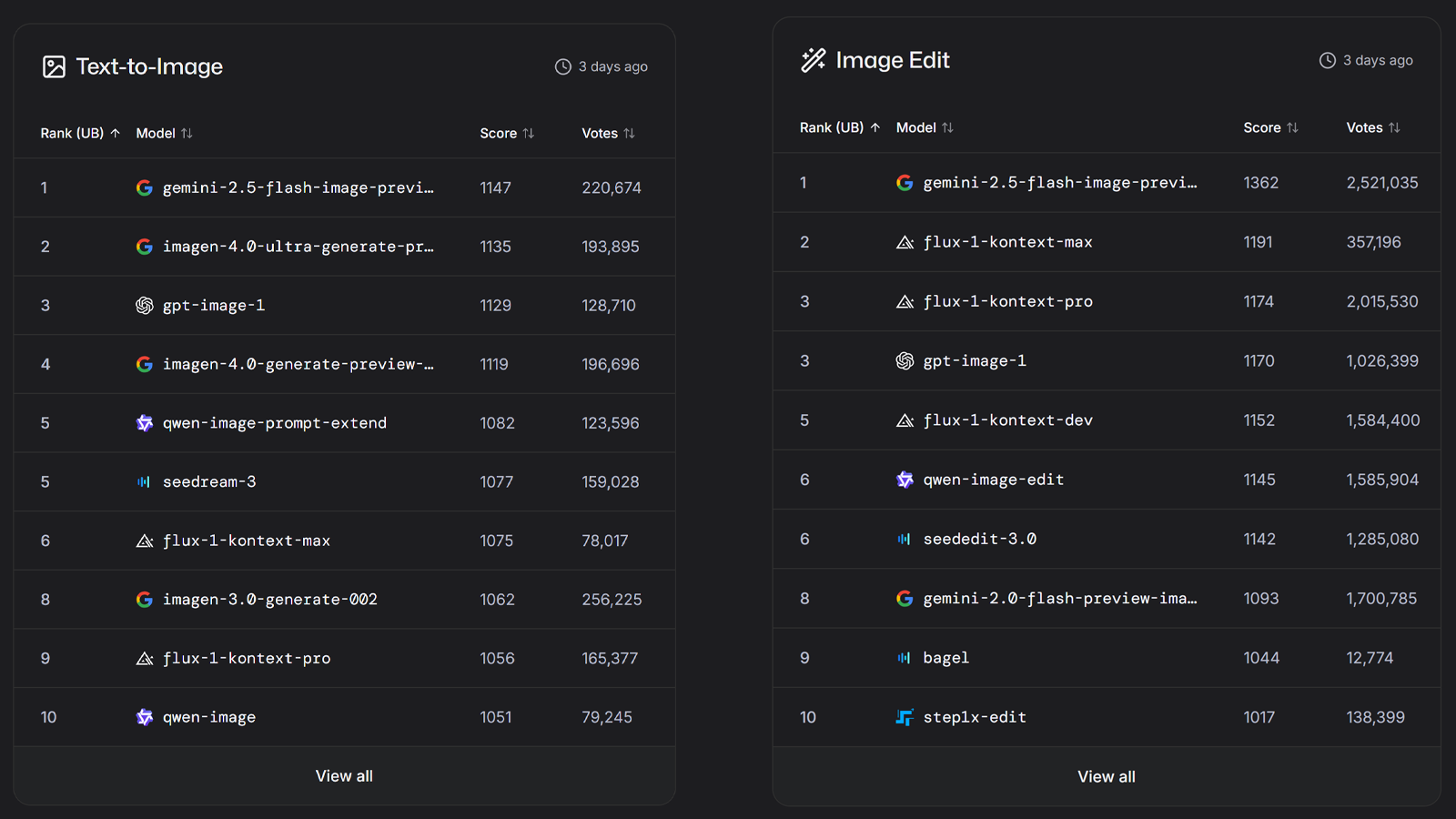Click the Image Edit magic wand icon

(x=814, y=60)
